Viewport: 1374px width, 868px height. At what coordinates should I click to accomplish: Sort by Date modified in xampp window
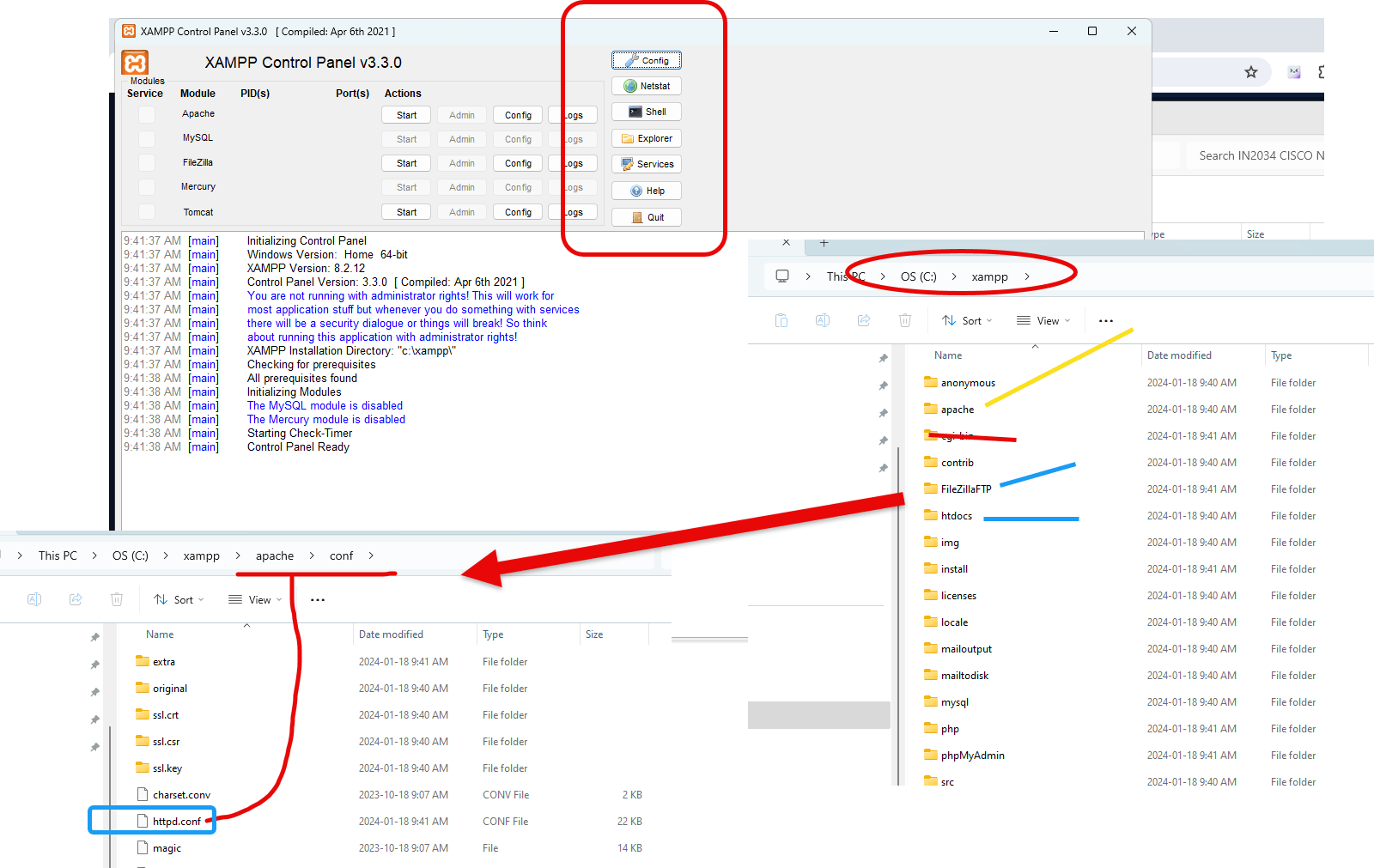click(1179, 355)
